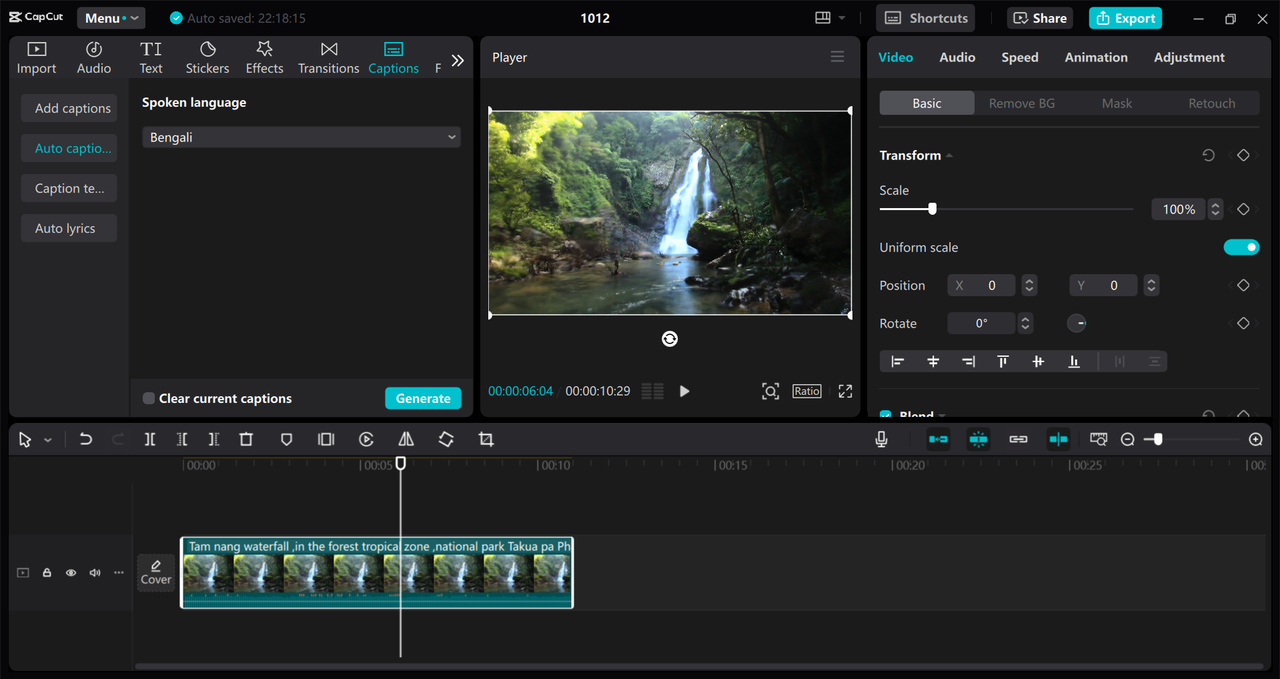The width and height of the screenshot is (1280, 679).
Task: Add a marker with the shield icon
Action: coord(286,440)
